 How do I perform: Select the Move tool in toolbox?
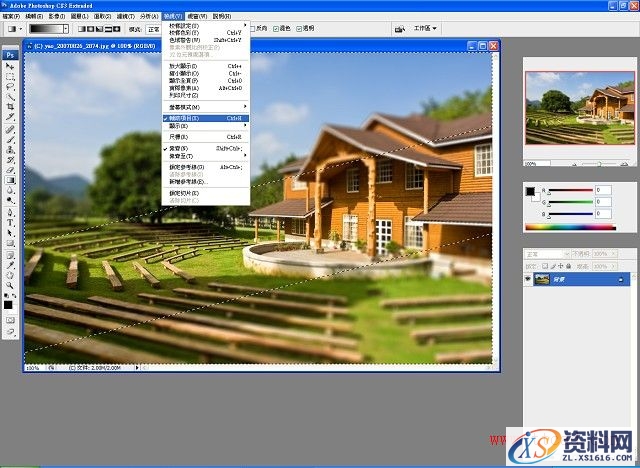(x=11, y=66)
